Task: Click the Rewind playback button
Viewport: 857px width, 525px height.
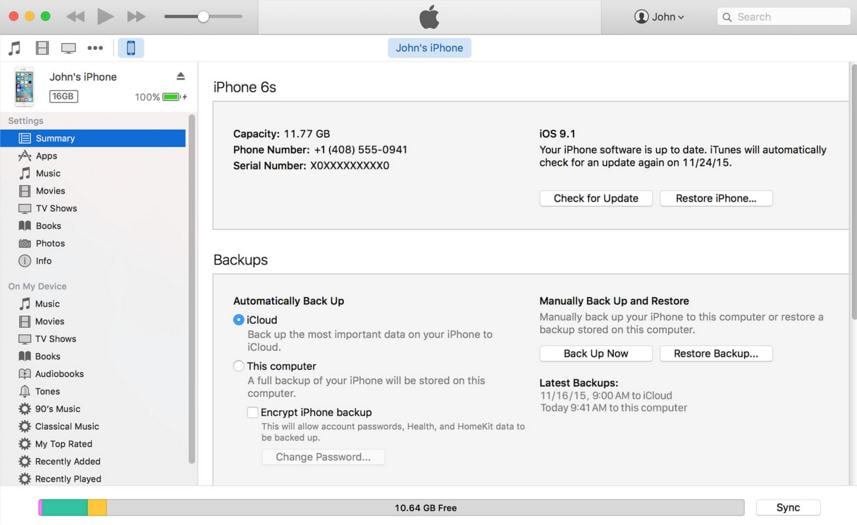Action: tap(75, 16)
